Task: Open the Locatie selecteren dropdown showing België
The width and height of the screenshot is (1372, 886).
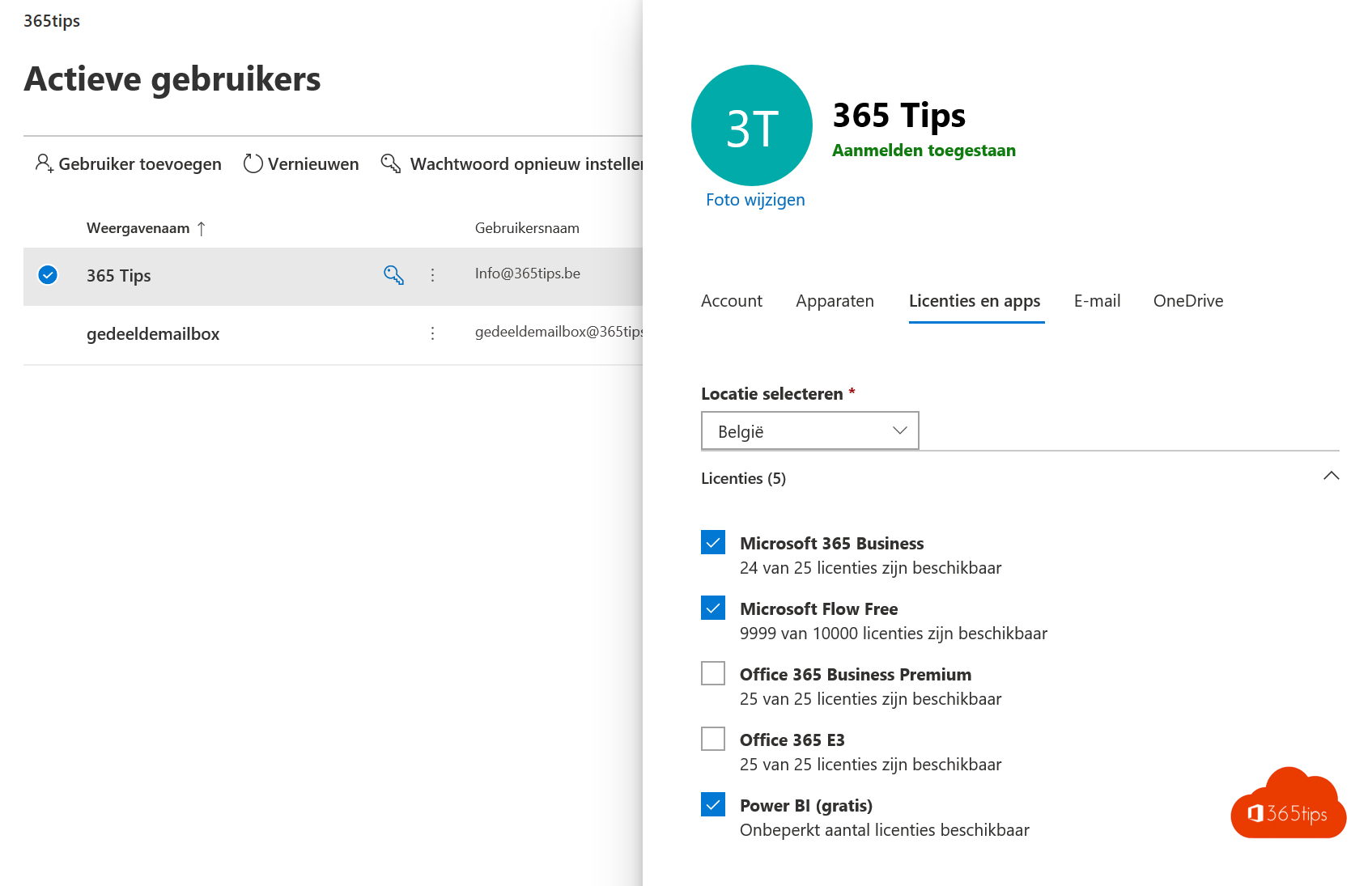Action: point(809,430)
